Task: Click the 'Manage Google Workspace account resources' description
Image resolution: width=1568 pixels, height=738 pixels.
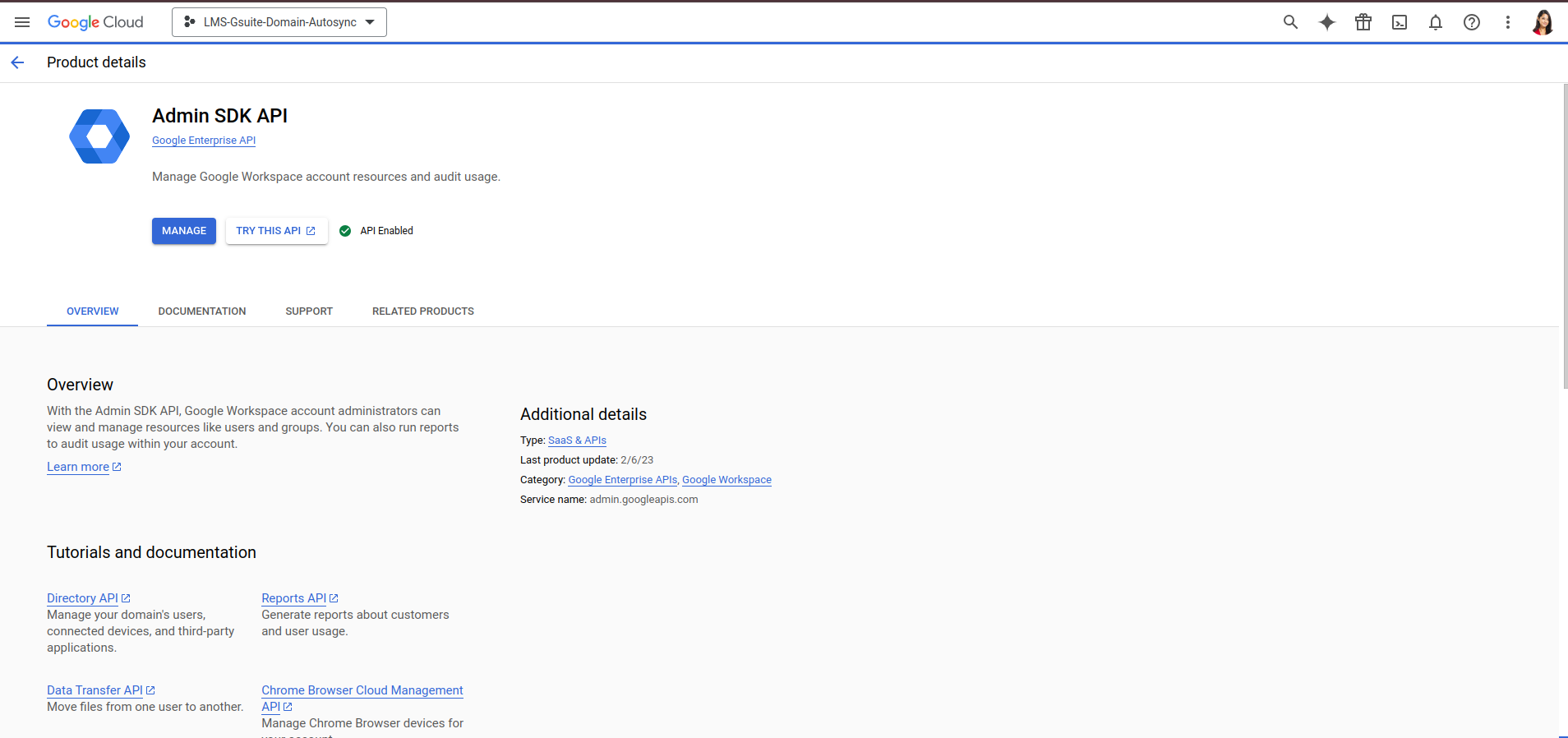Action: click(326, 177)
